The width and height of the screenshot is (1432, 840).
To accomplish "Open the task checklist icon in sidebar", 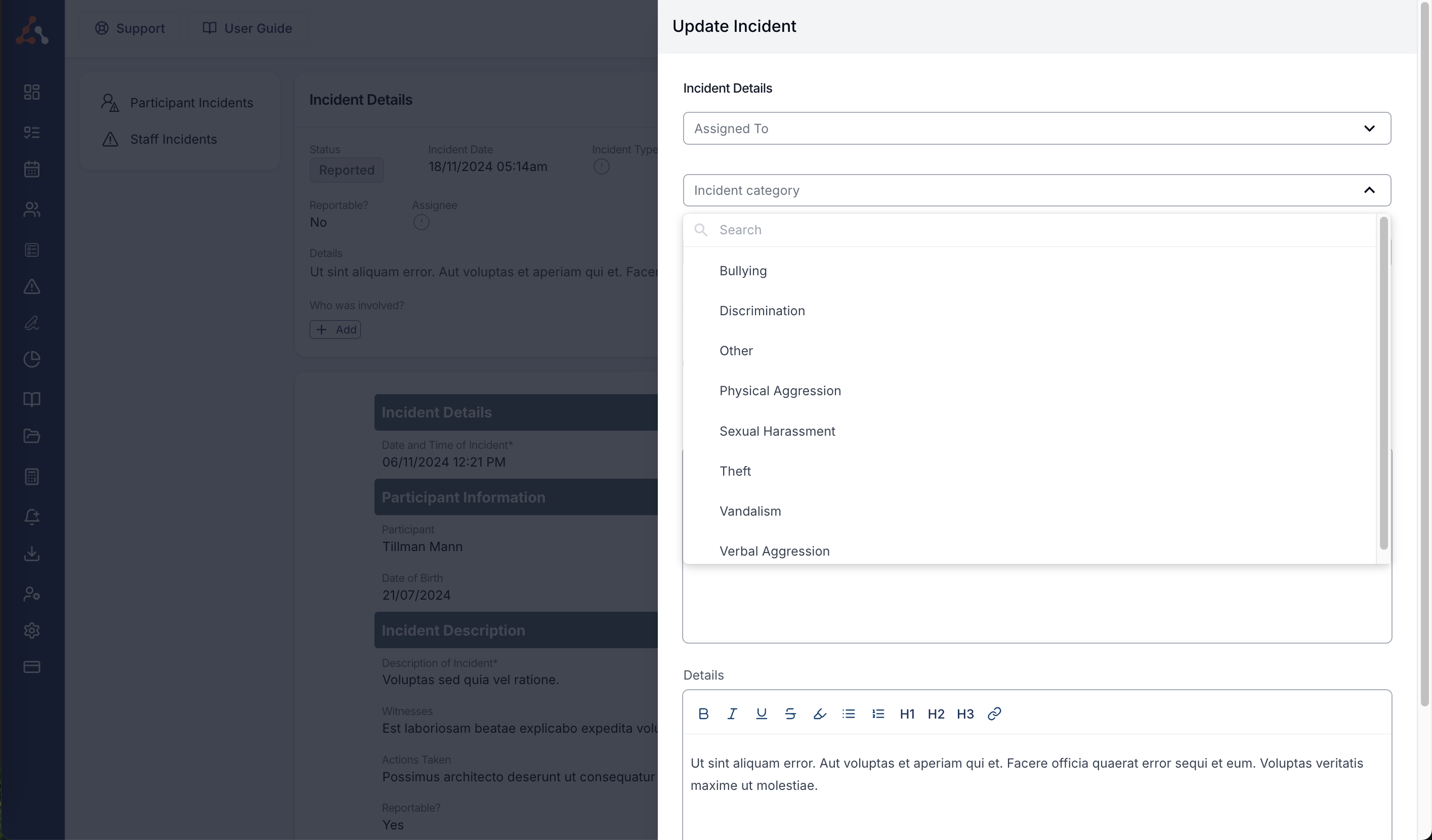I will coord(32,133).
